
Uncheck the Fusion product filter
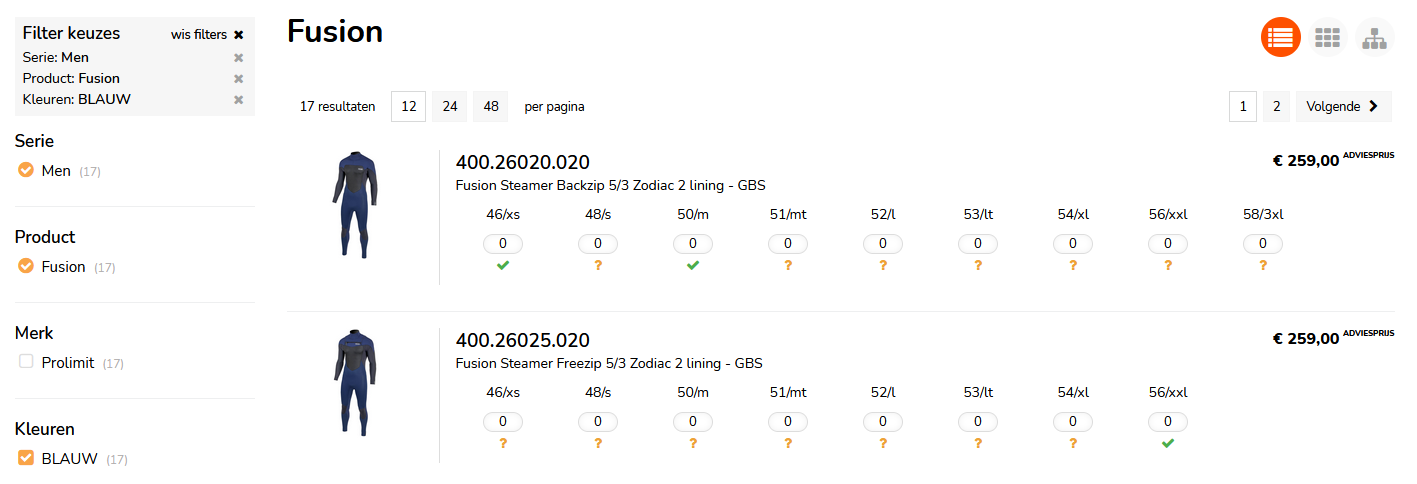[26, 266]
